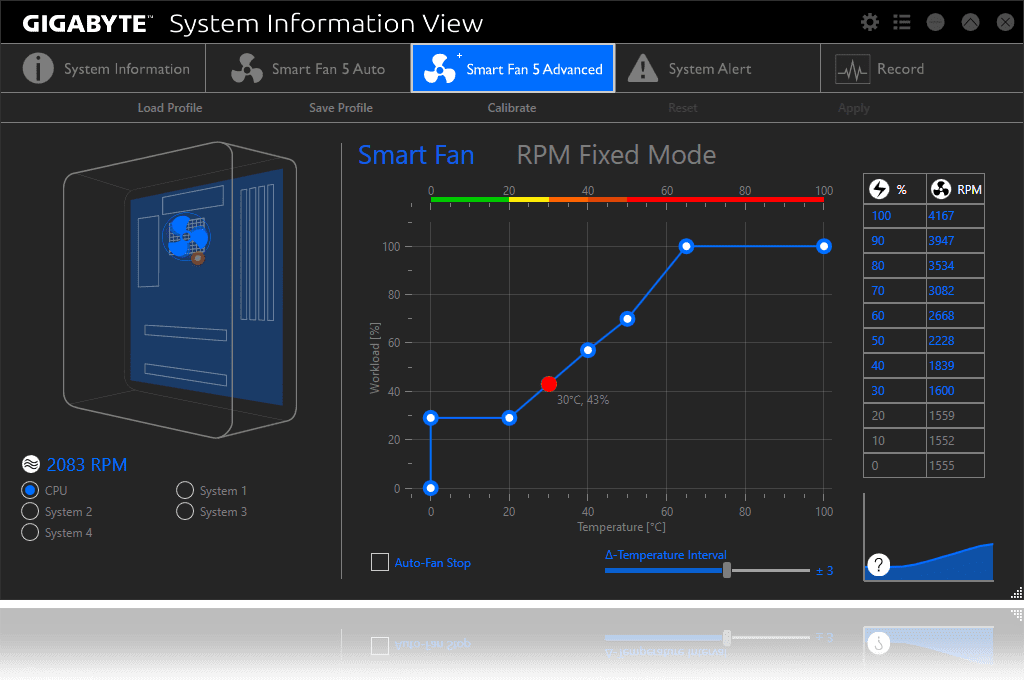Click the 3082 RPM table cell

tap(955, 291)
